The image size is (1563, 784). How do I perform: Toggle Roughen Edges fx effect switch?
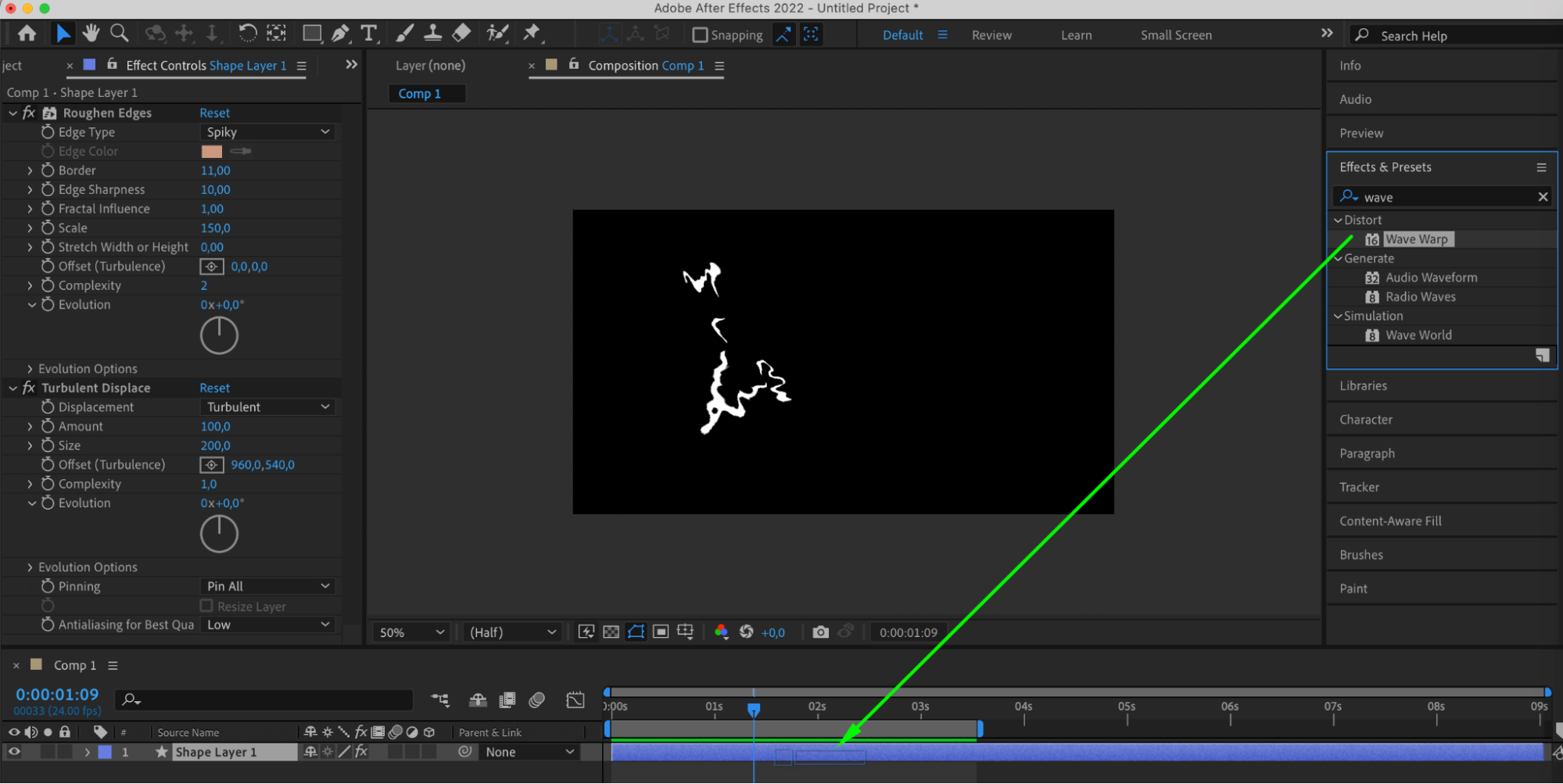(x=29, y=113)
